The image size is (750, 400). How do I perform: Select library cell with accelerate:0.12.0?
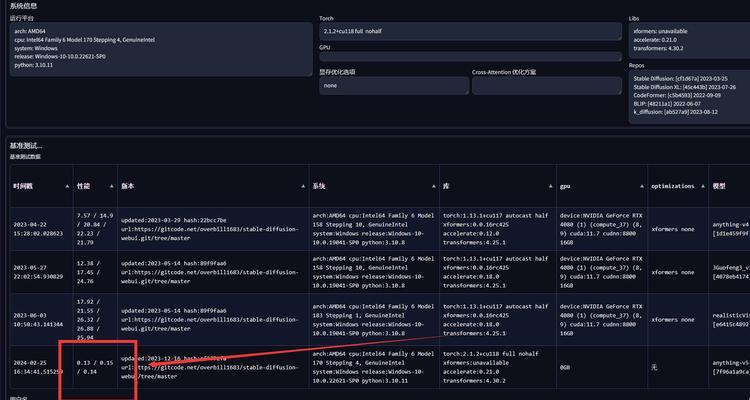tap(498, 229)
